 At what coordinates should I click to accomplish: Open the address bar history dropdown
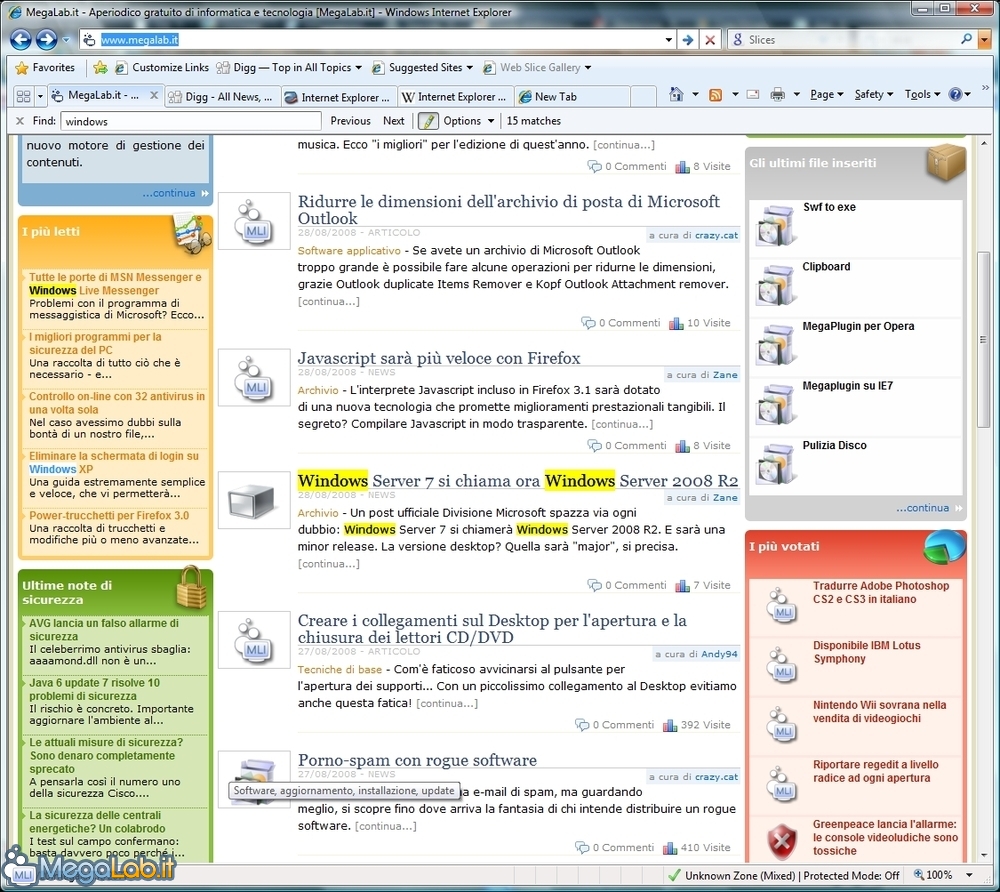click(x=669, y=40)
